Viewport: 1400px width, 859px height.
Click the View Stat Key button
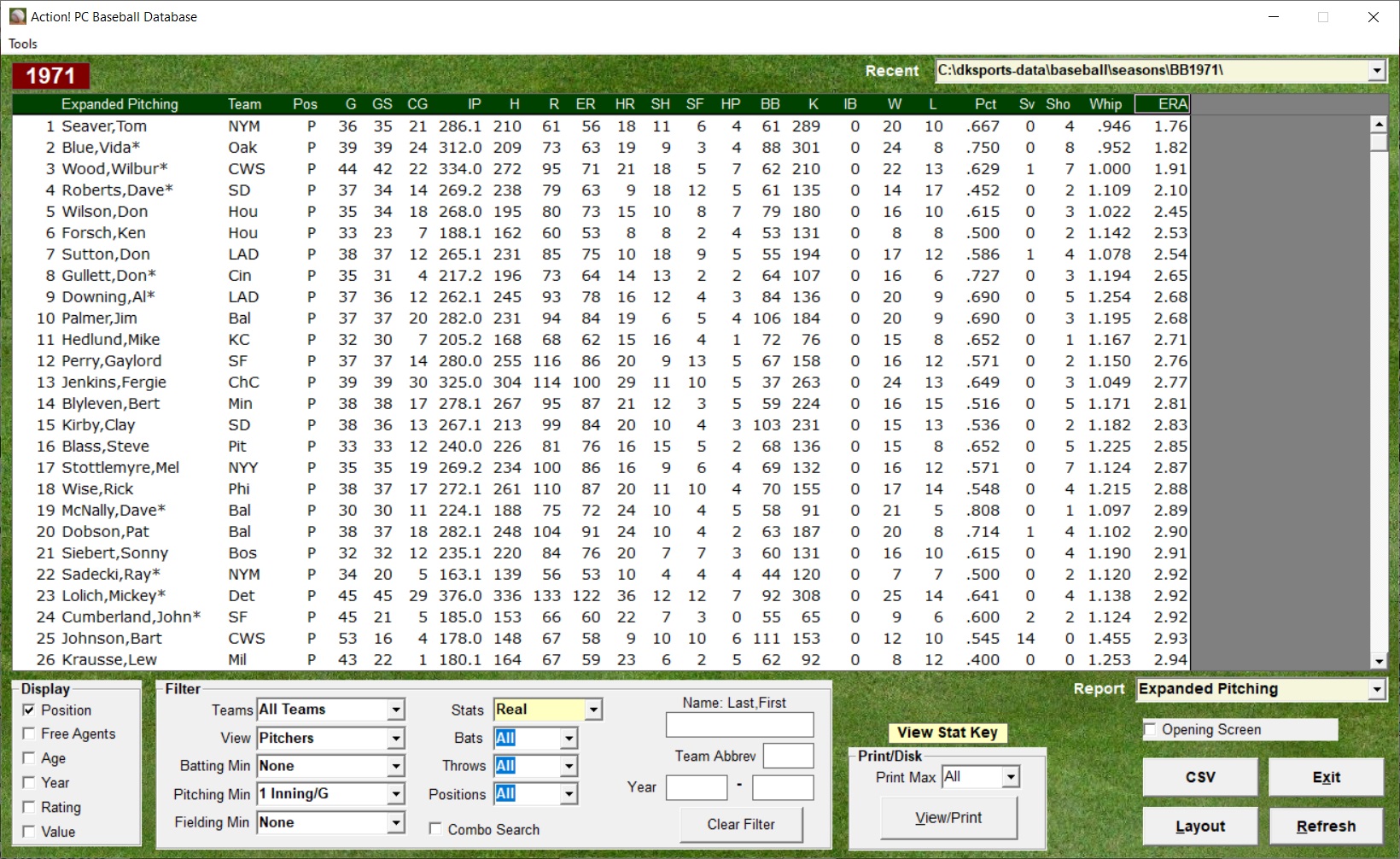pos(947,733)
